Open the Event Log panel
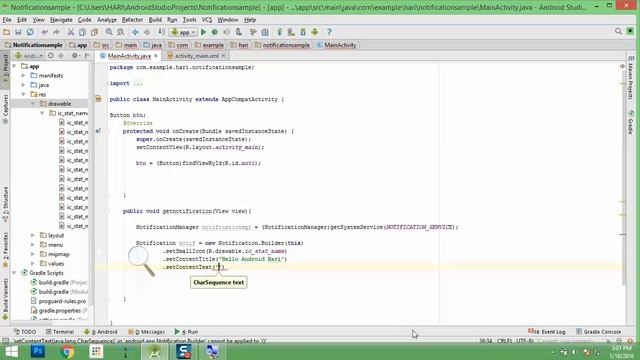Image resolution: width=640 pixels, height=360 pixels. (x=547, y=332)
